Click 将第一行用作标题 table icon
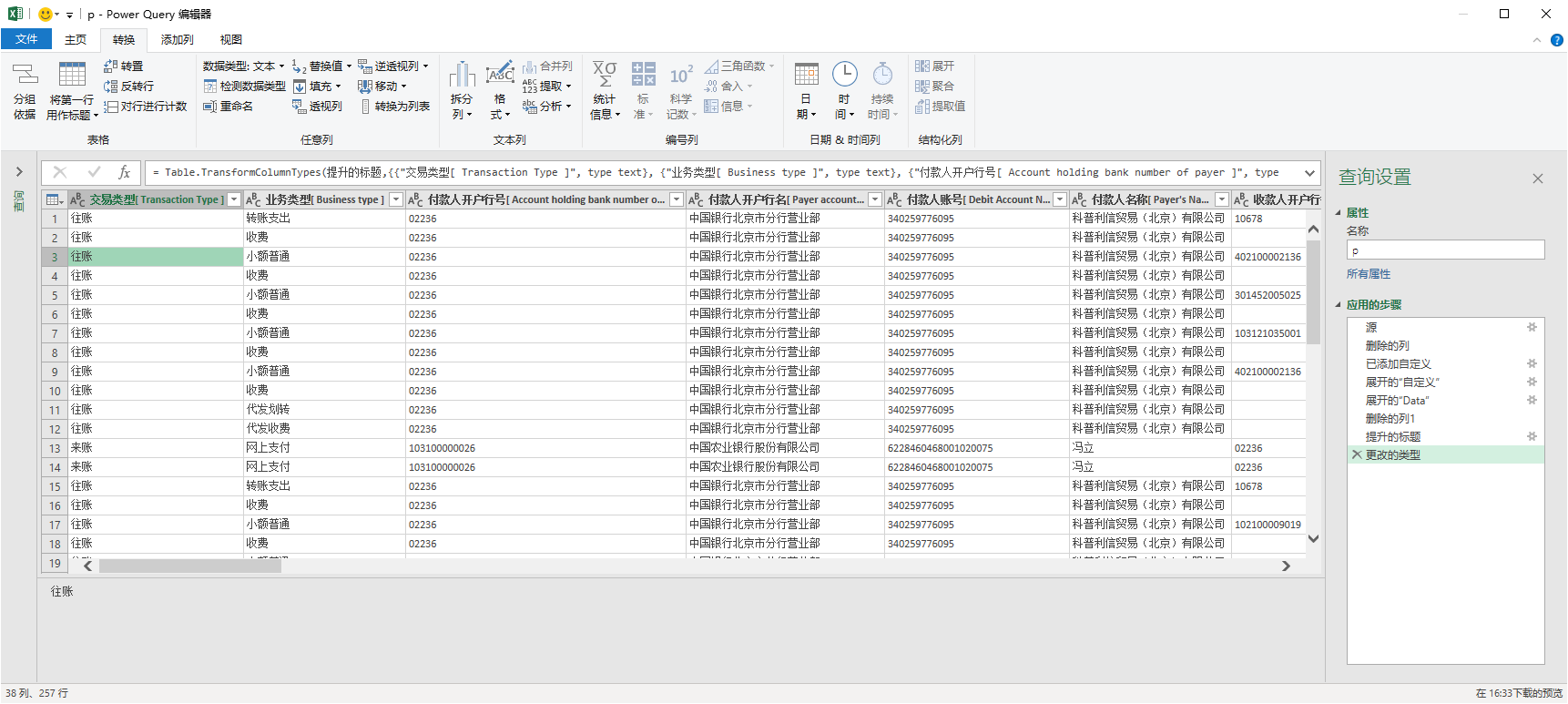This screenshot has height=704, width=1568. (72, 74)
